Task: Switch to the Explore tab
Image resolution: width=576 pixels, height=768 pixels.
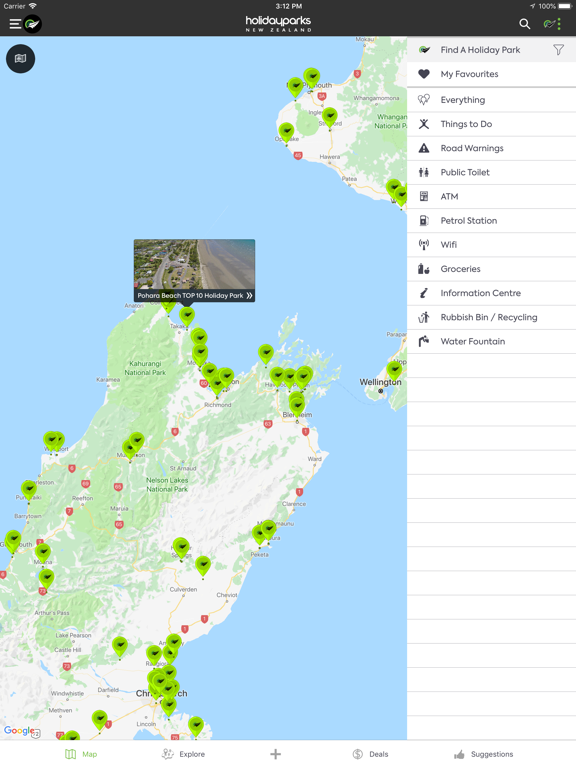Action: coord(184,754)
